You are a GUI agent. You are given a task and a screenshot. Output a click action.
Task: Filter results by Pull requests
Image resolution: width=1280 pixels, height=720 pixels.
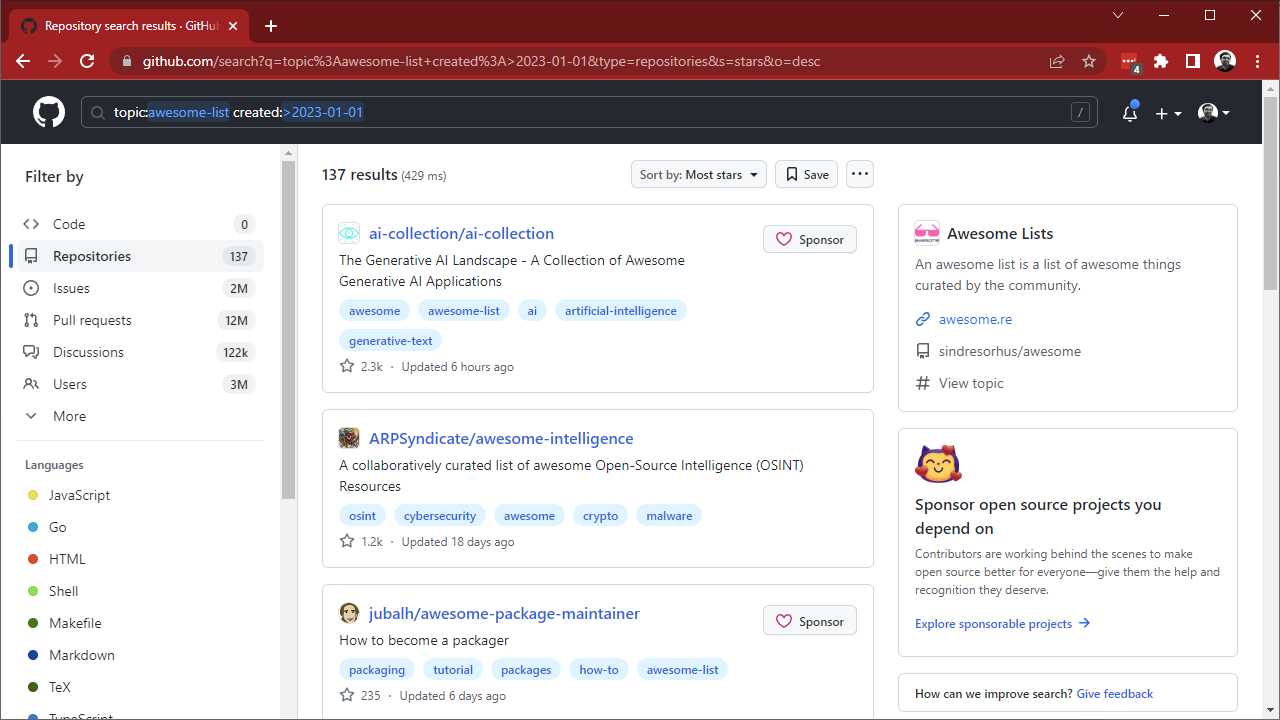click(140, 320)
